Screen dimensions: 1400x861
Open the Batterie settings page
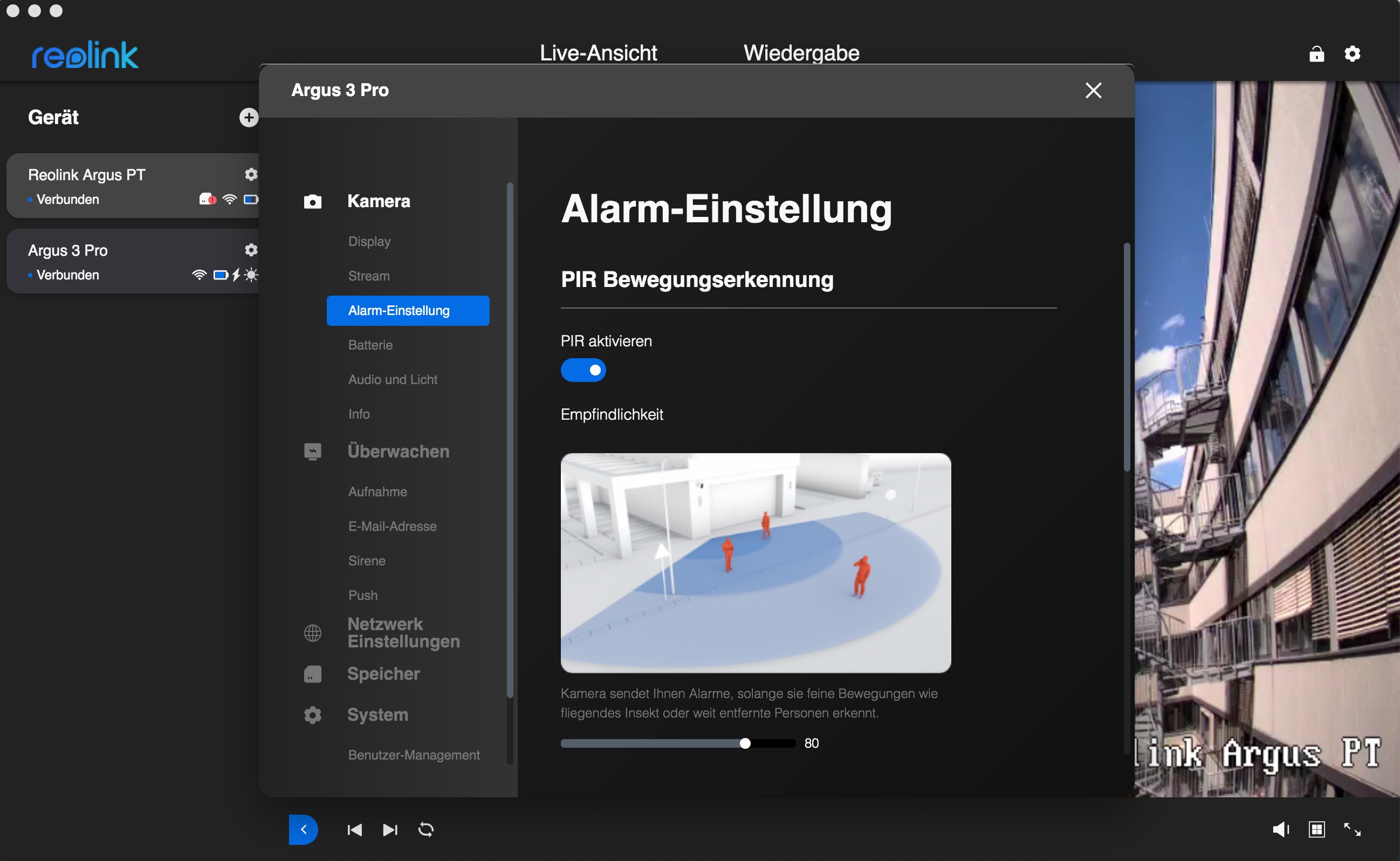coord(370,345)
